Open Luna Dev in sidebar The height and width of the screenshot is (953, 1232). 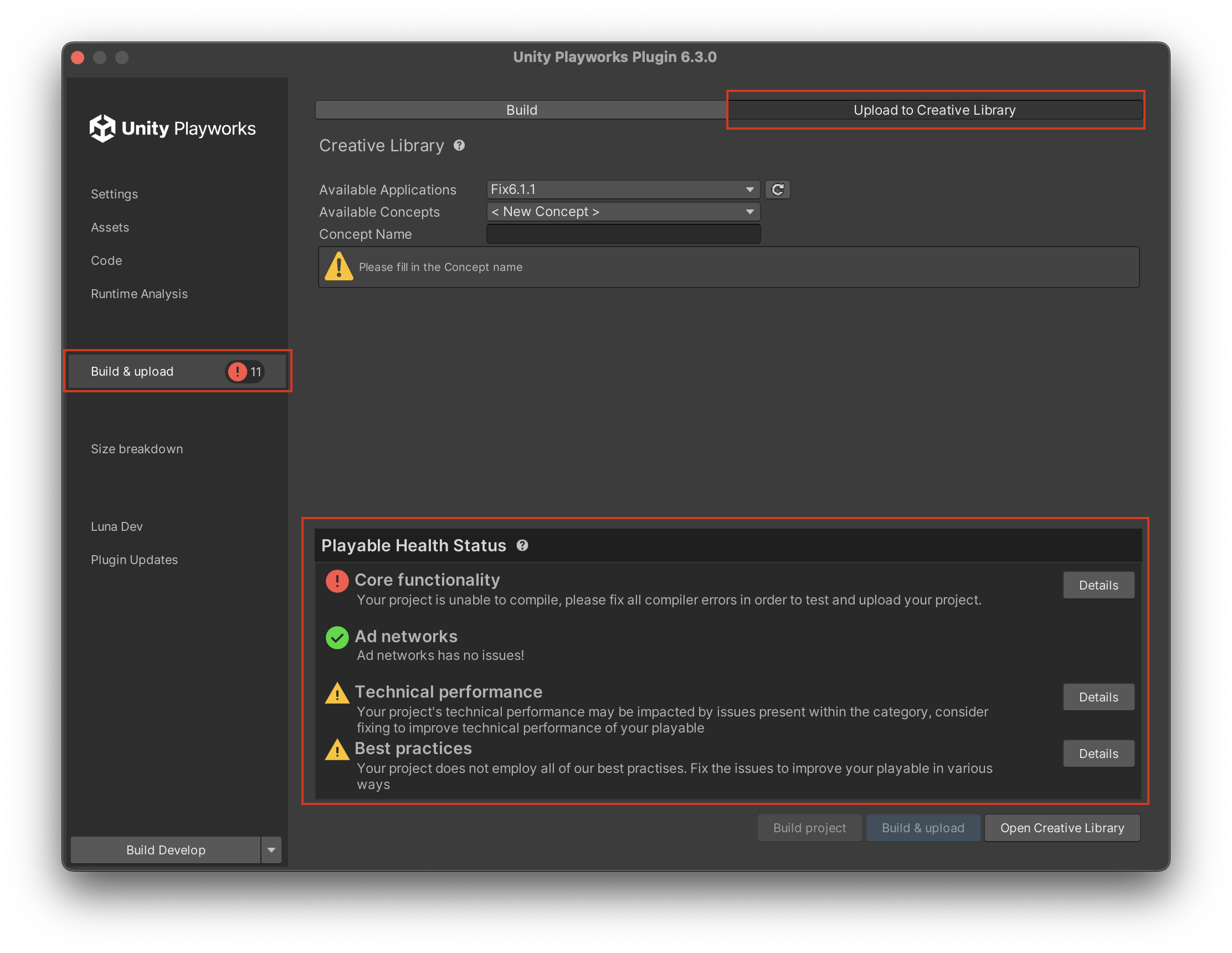click(117, 526)
